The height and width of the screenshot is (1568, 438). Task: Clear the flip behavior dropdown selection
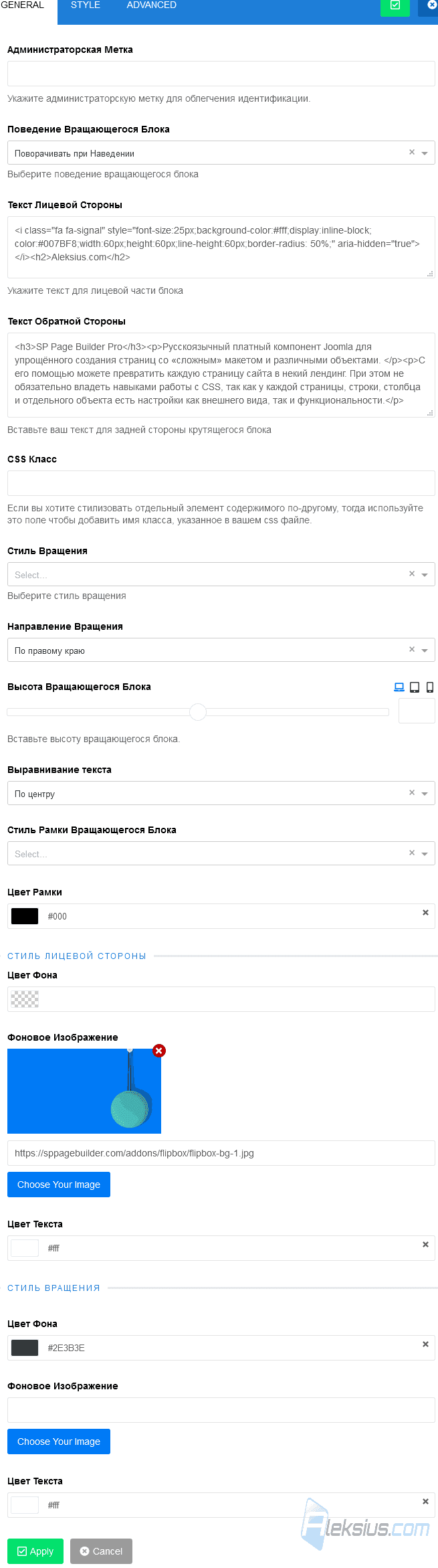click(412, 152)
